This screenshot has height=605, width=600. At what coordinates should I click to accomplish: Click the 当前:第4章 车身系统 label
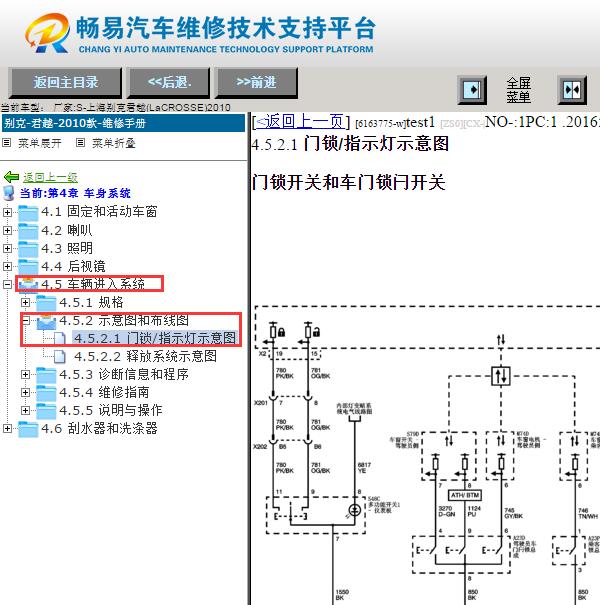75,193
